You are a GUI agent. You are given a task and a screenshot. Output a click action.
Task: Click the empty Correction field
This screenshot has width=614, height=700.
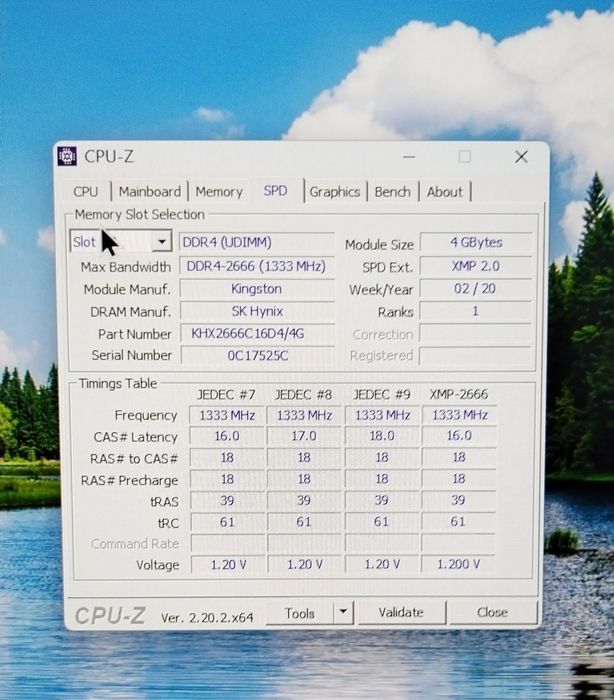click(x=476, y=334)
